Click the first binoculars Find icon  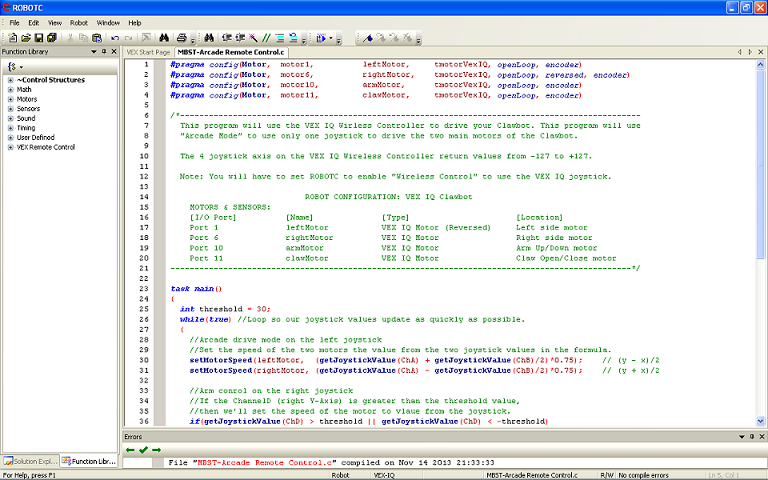click(x=164, y=38)
